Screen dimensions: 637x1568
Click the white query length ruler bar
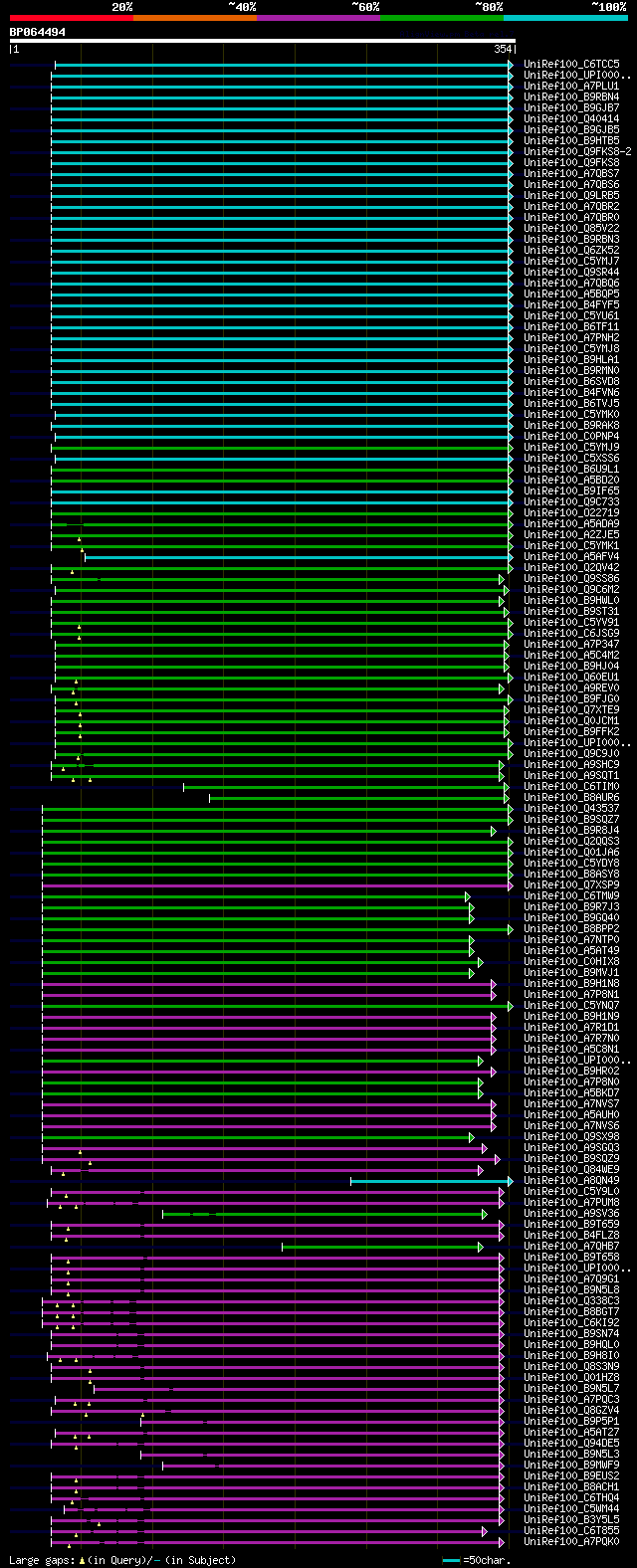262,41
